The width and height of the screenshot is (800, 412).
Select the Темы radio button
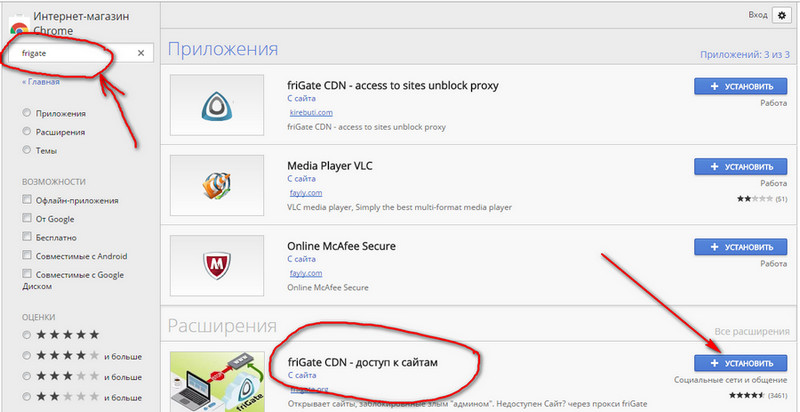[27, 150]
